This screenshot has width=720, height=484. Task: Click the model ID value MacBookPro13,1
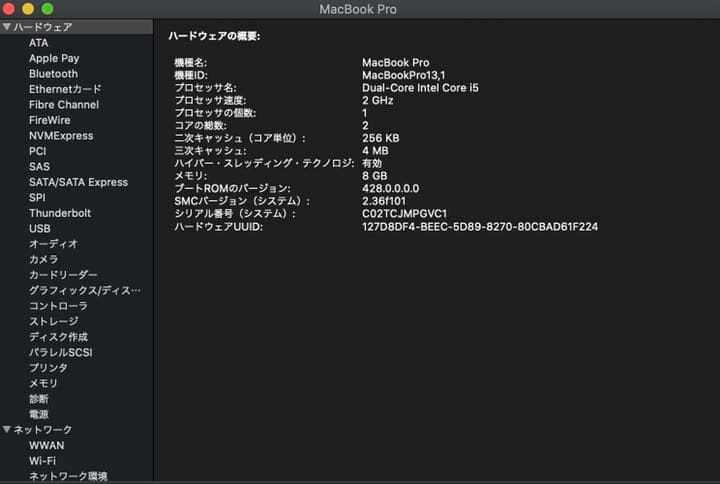coord(404,75)
